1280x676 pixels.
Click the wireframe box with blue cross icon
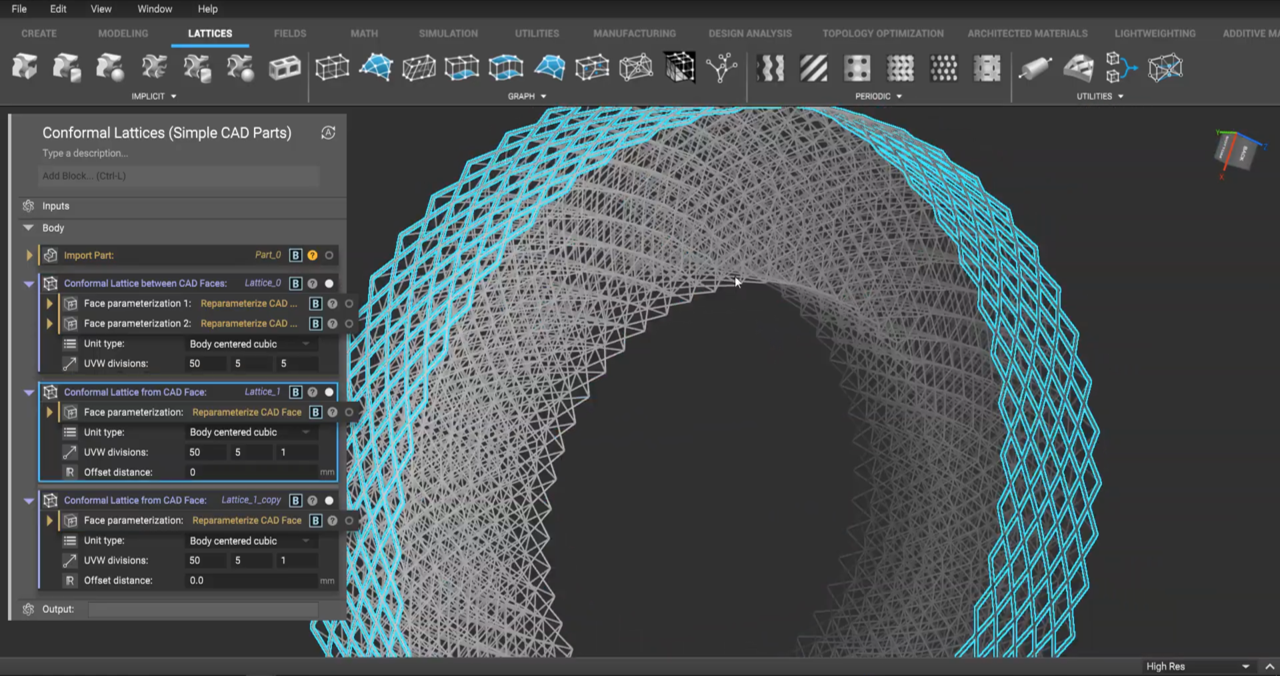pos(1165,68)
